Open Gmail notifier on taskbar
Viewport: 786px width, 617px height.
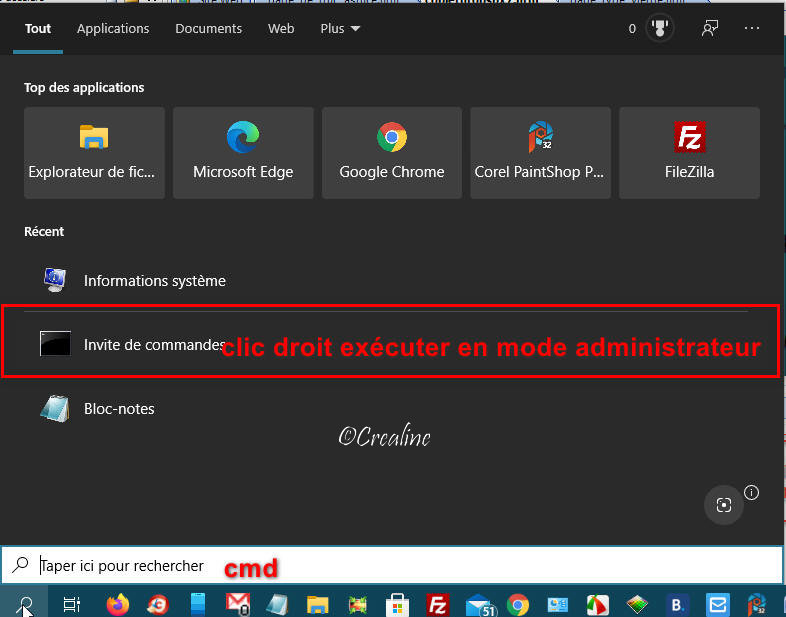coord(238,604)
